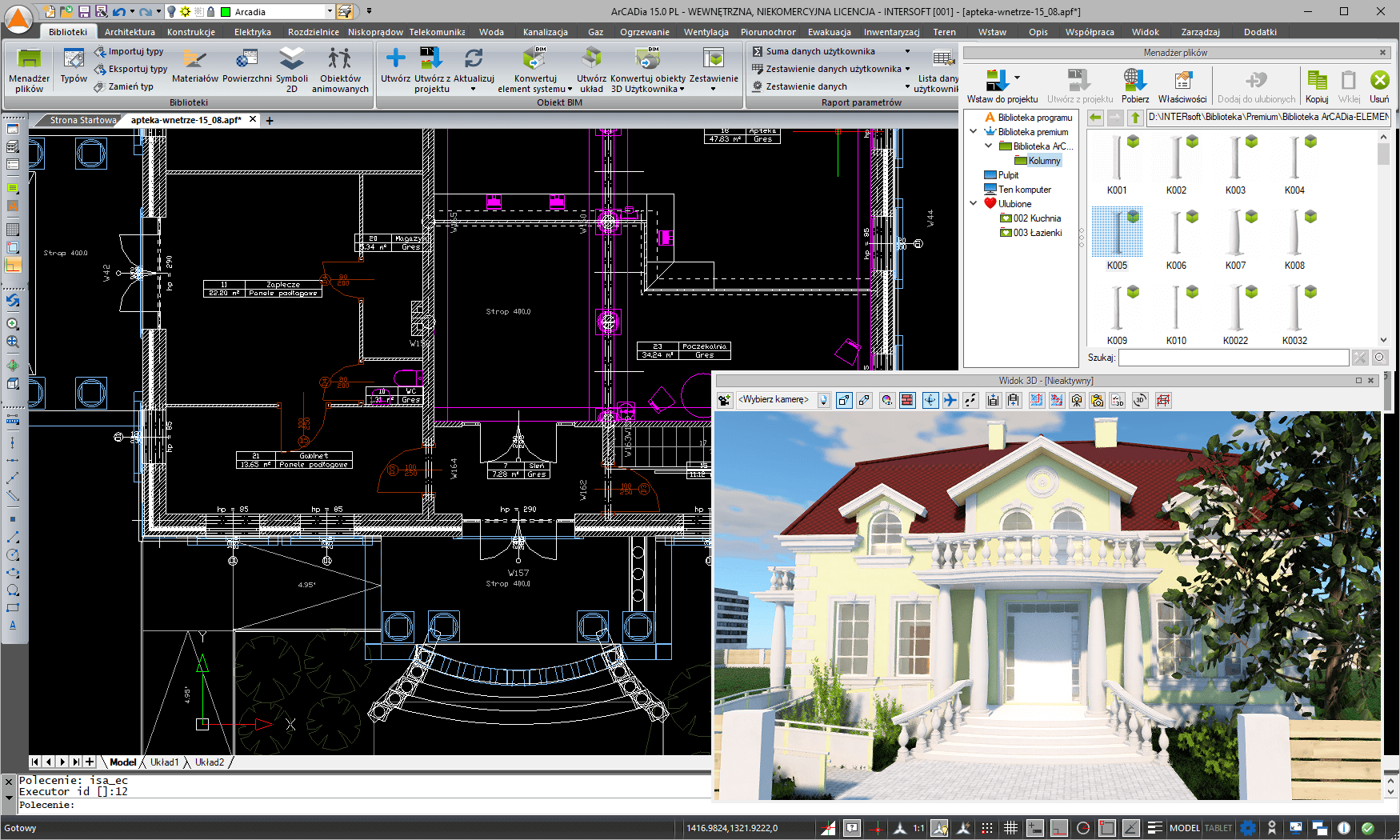1400x840 pixels.
Task: Toggle the layer lightbulb visibility icon
Action: coord(171,11)
